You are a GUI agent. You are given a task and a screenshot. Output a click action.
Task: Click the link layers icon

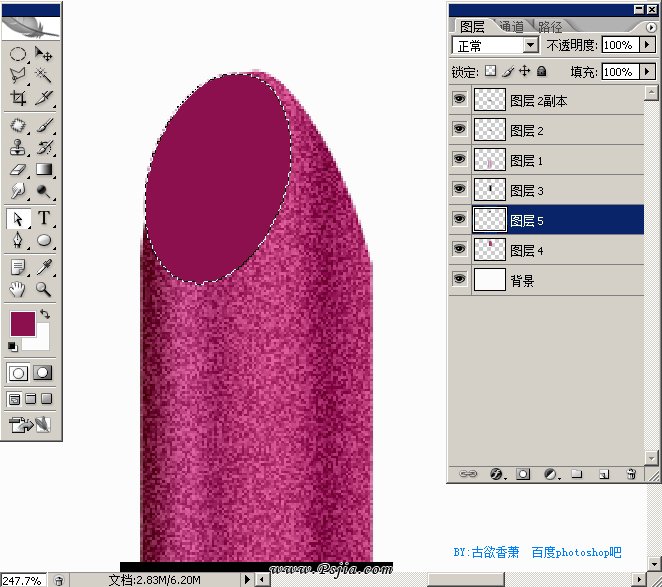point(468,474)
